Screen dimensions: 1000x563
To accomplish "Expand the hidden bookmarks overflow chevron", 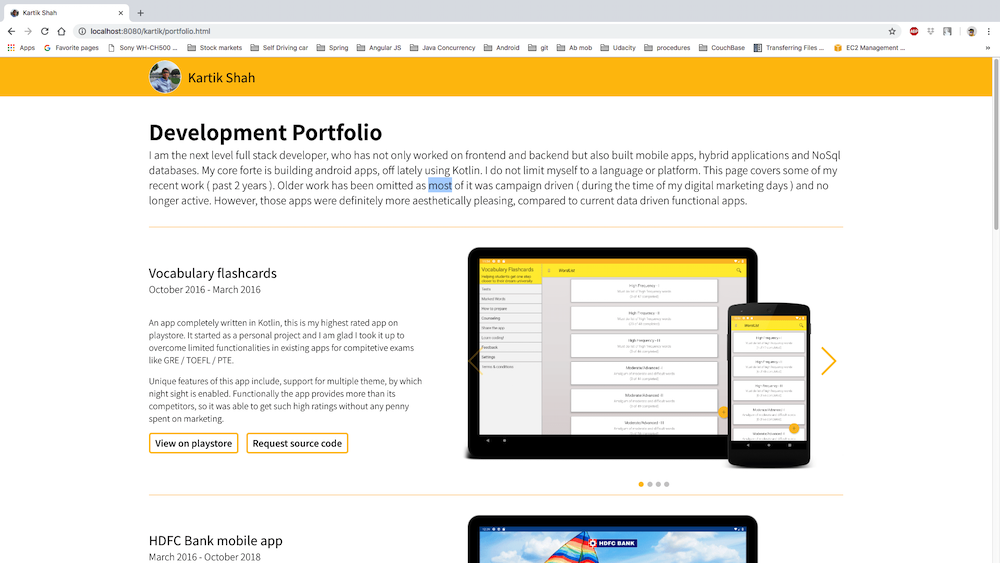I will click(x=988, y=47).
